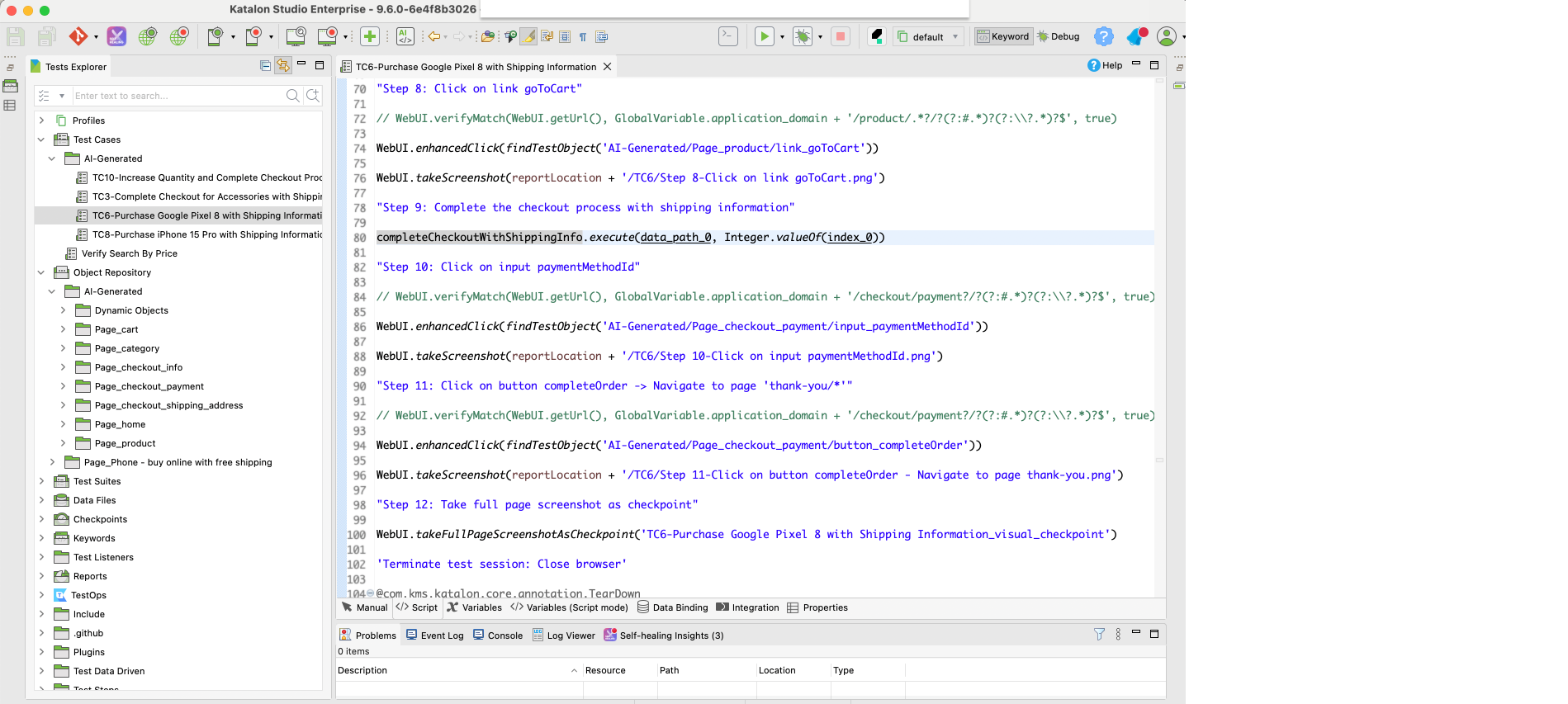This screenshot has height=704, width=1568.
Task: Open the Self-Healing purple toolbar icon
Action: pyautogui.click(x=117, y=36)
